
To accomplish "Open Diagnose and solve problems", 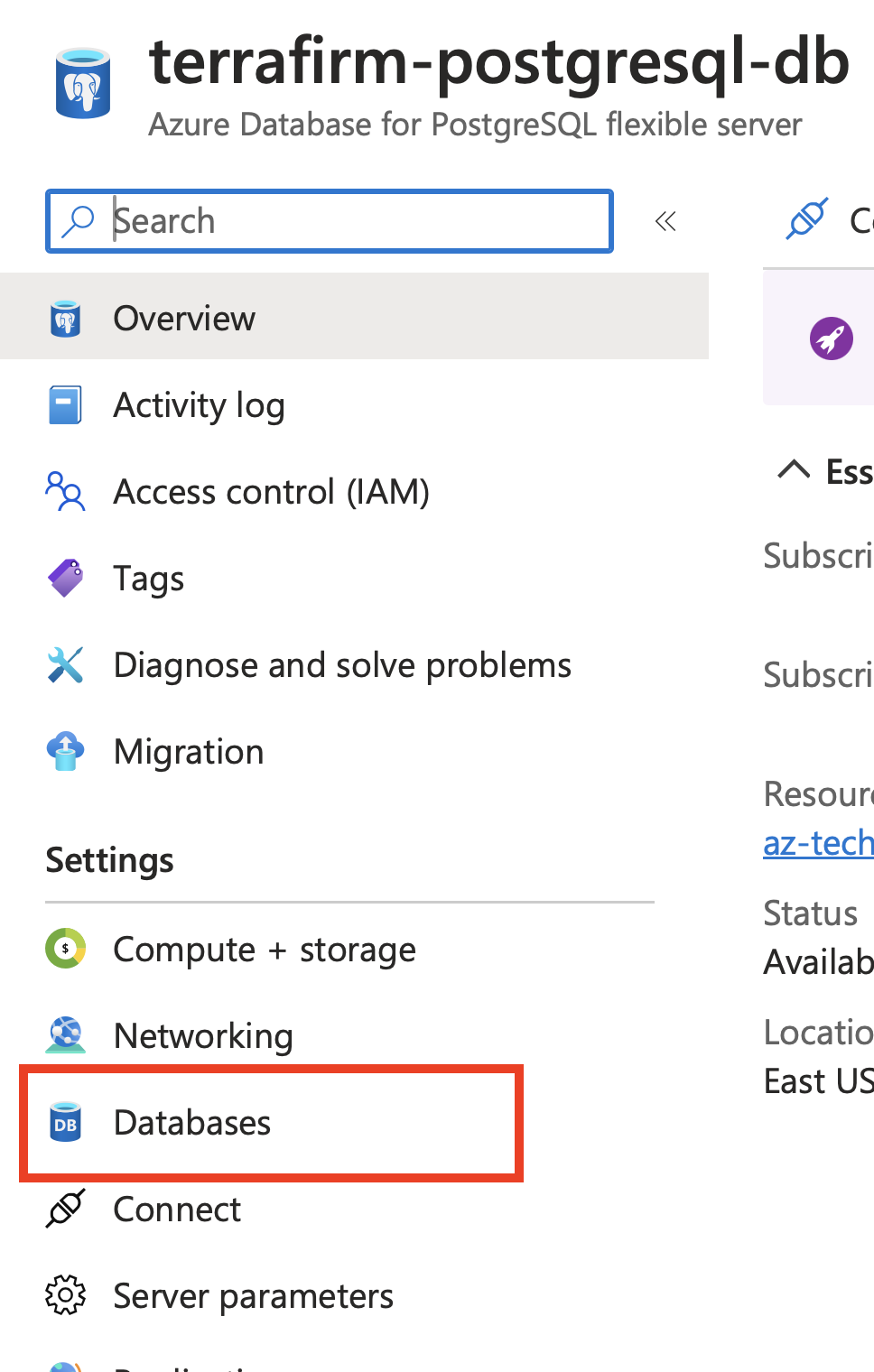I will pos(342,665).
